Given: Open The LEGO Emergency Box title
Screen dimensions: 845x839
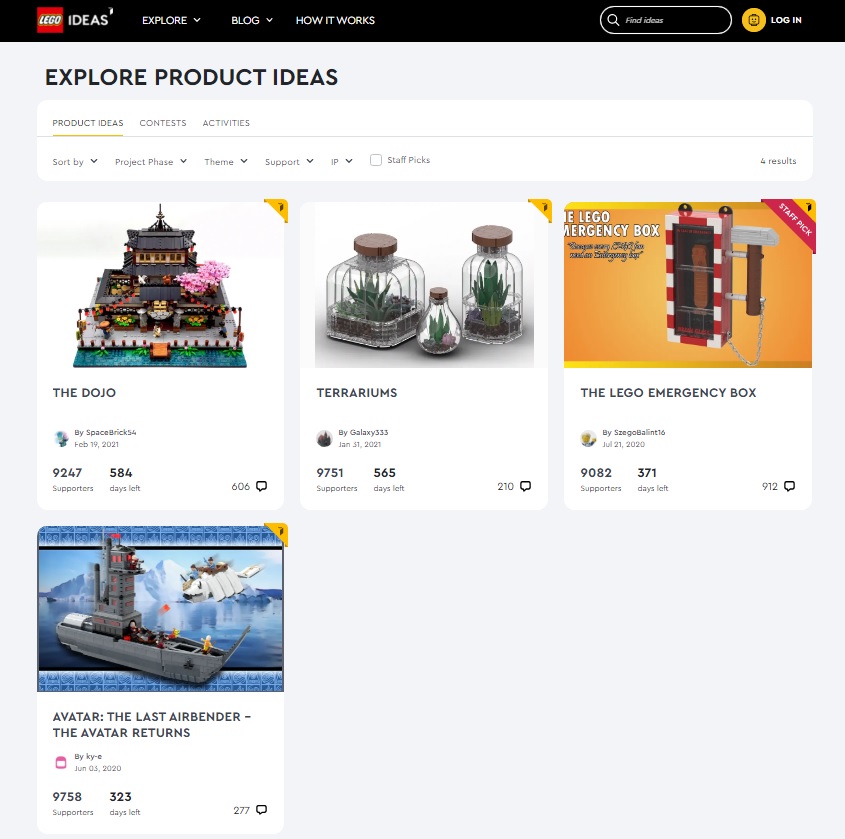Looking at the screenshot, I should (x=668, y=393).
